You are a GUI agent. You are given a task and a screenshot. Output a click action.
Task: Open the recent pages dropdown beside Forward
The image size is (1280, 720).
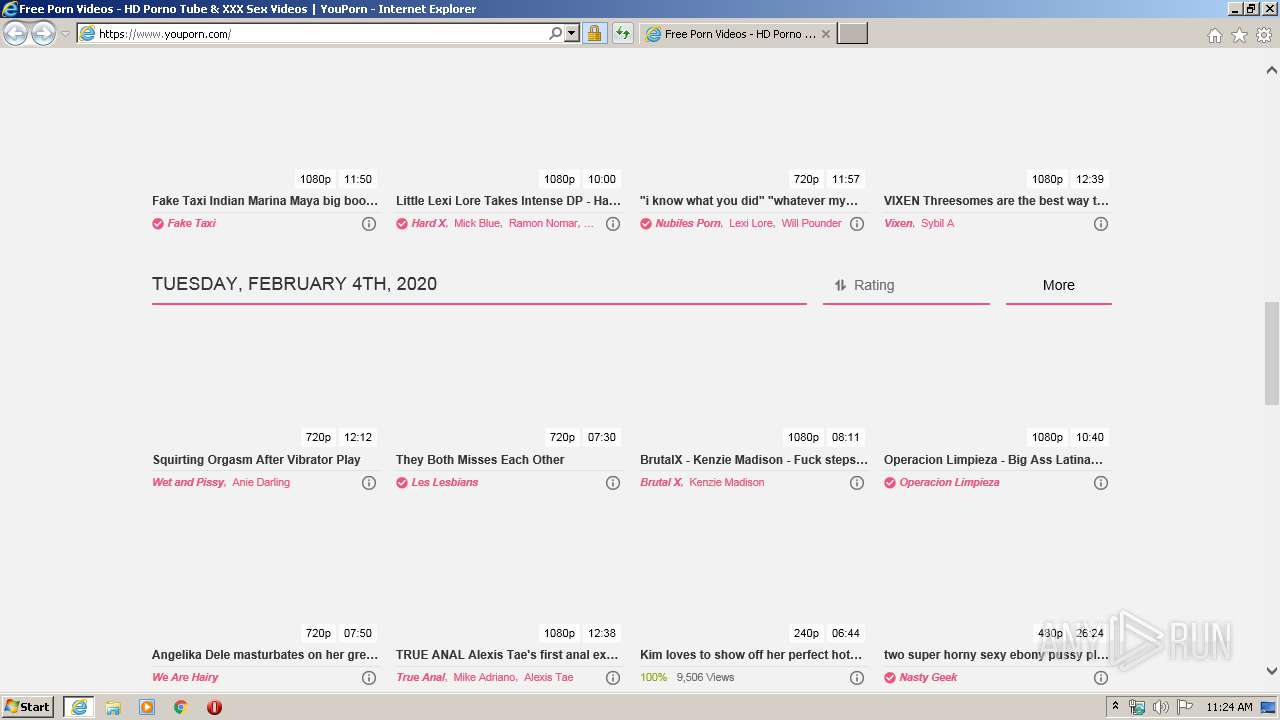coord(65,34)
